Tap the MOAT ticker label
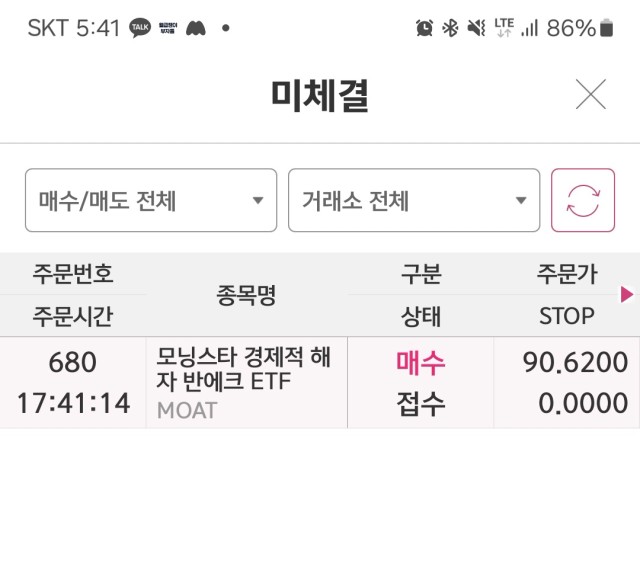The width and height of the screenshot is (640, 567). [187, 411]
